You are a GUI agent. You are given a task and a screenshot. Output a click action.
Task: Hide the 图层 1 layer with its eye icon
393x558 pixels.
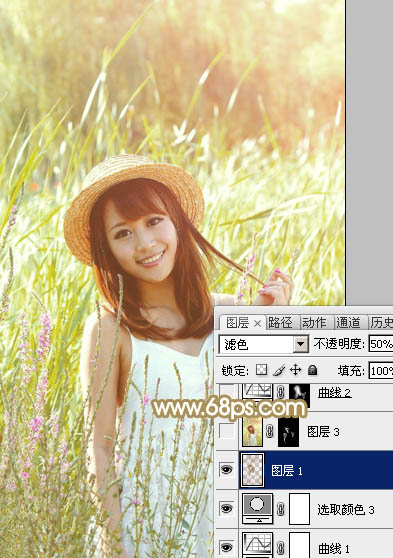[227, 470]
